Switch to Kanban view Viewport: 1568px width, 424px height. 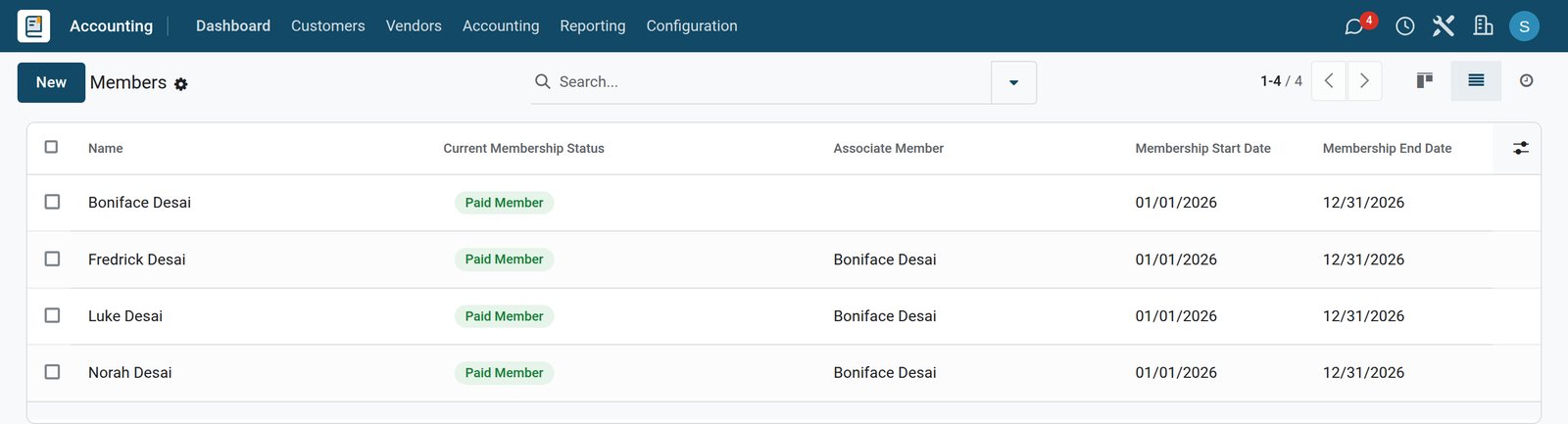(1425, 80)
